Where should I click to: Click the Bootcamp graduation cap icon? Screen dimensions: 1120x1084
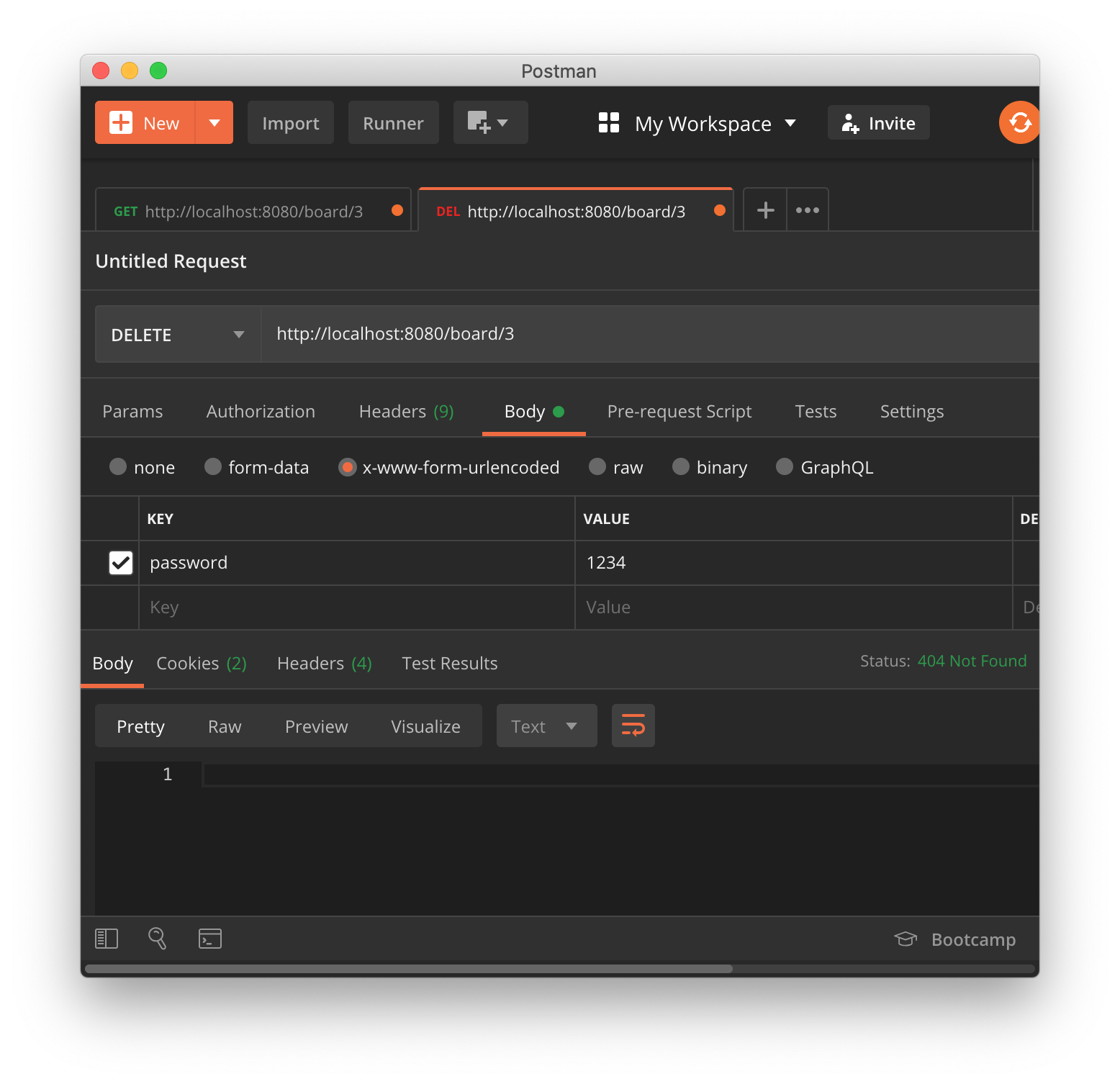pos(906,939)
